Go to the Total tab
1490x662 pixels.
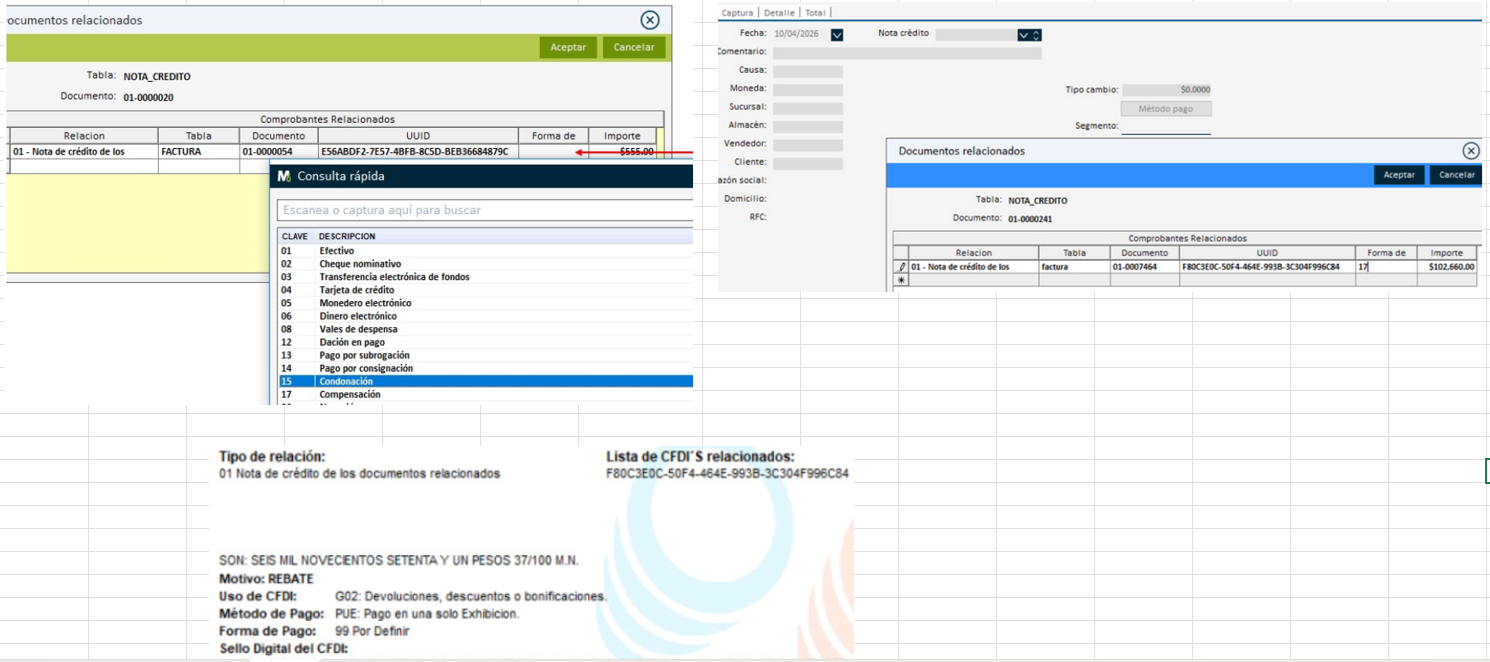(815, 13)
